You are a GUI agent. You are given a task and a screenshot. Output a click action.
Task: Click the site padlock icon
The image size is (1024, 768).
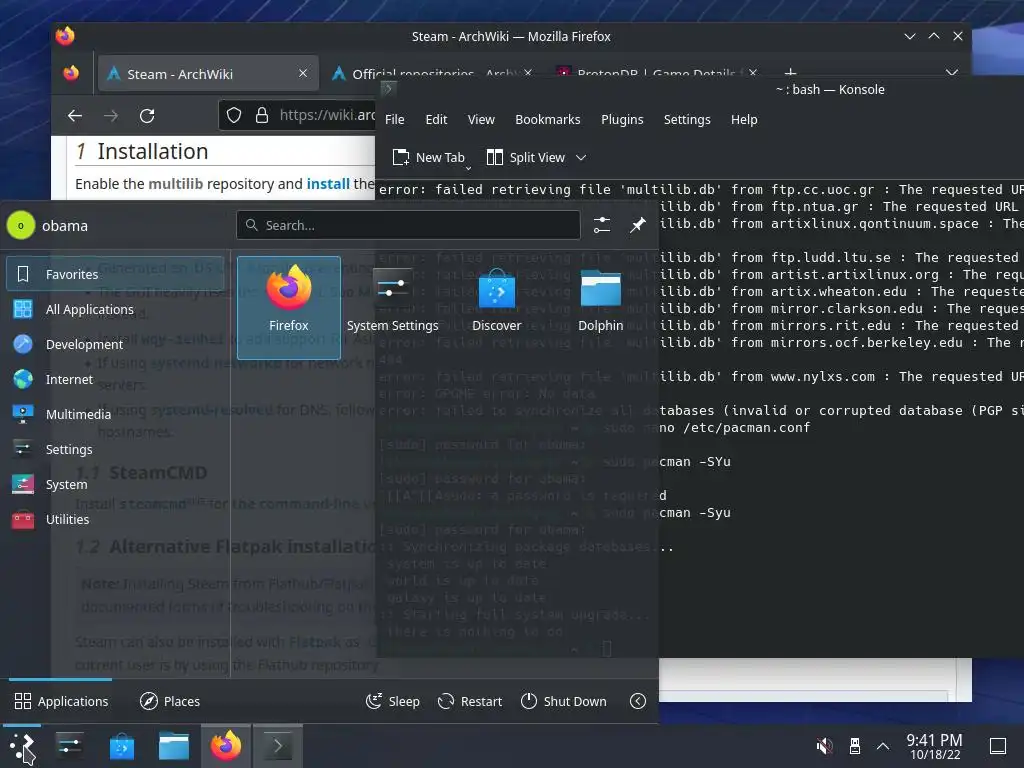[262, 116]
